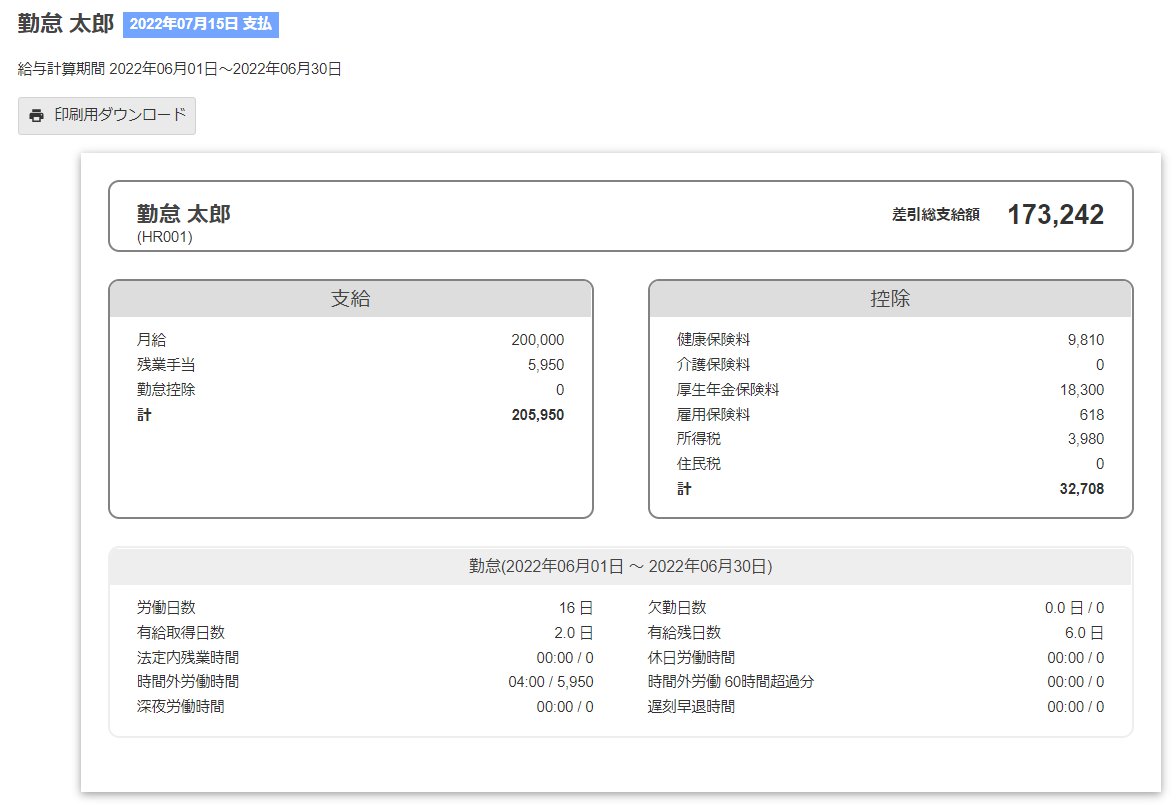Viewport: 1176px width, 805px height.
Task: Click the 所得税 value 3,980
Action: pyautogui.click(x=1085, y=439)
